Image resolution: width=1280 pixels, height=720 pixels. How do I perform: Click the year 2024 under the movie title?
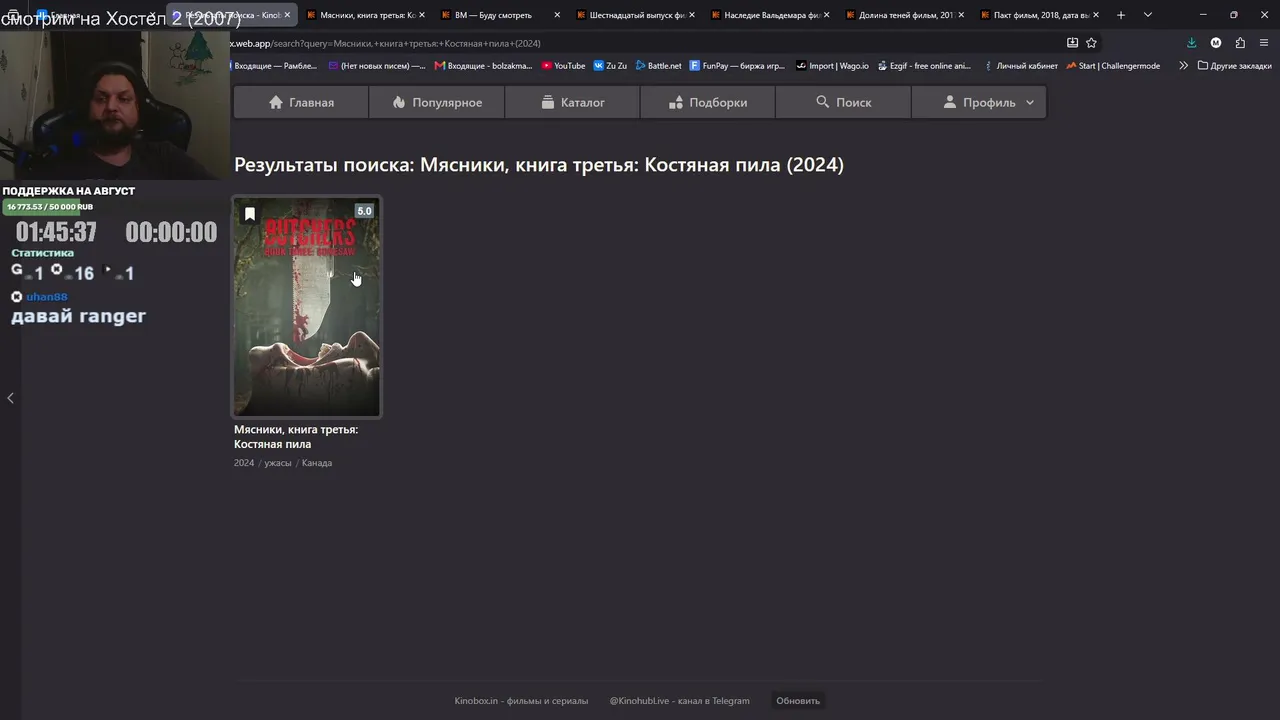[244, 463]
